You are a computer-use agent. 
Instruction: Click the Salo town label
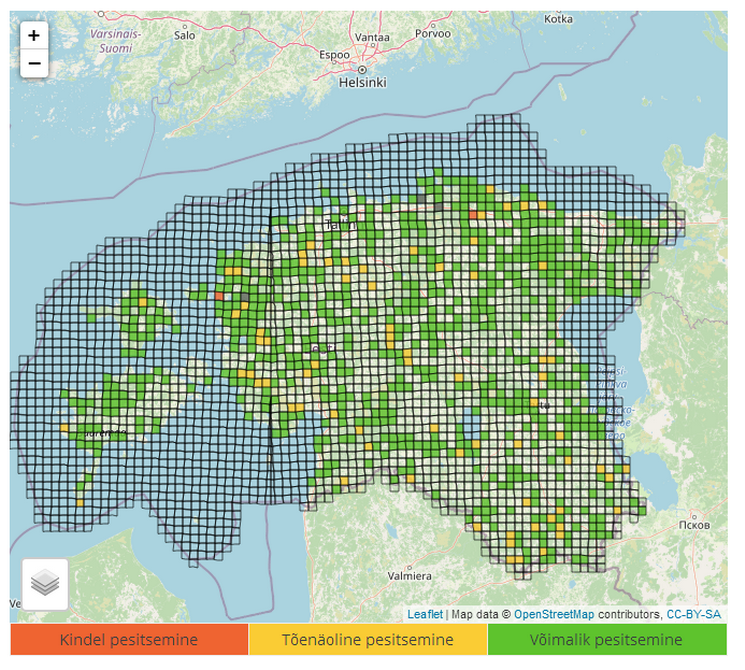[185, 34]
